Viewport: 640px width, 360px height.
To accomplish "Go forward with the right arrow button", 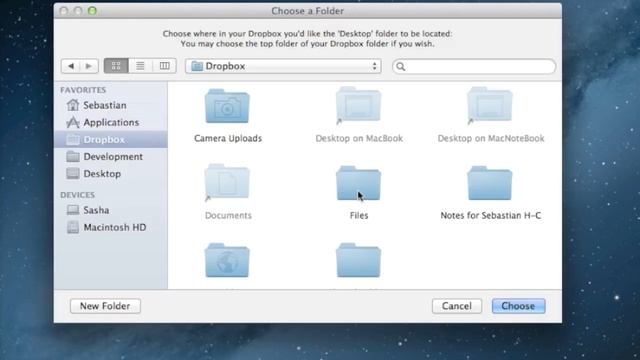I will (89, 66).
